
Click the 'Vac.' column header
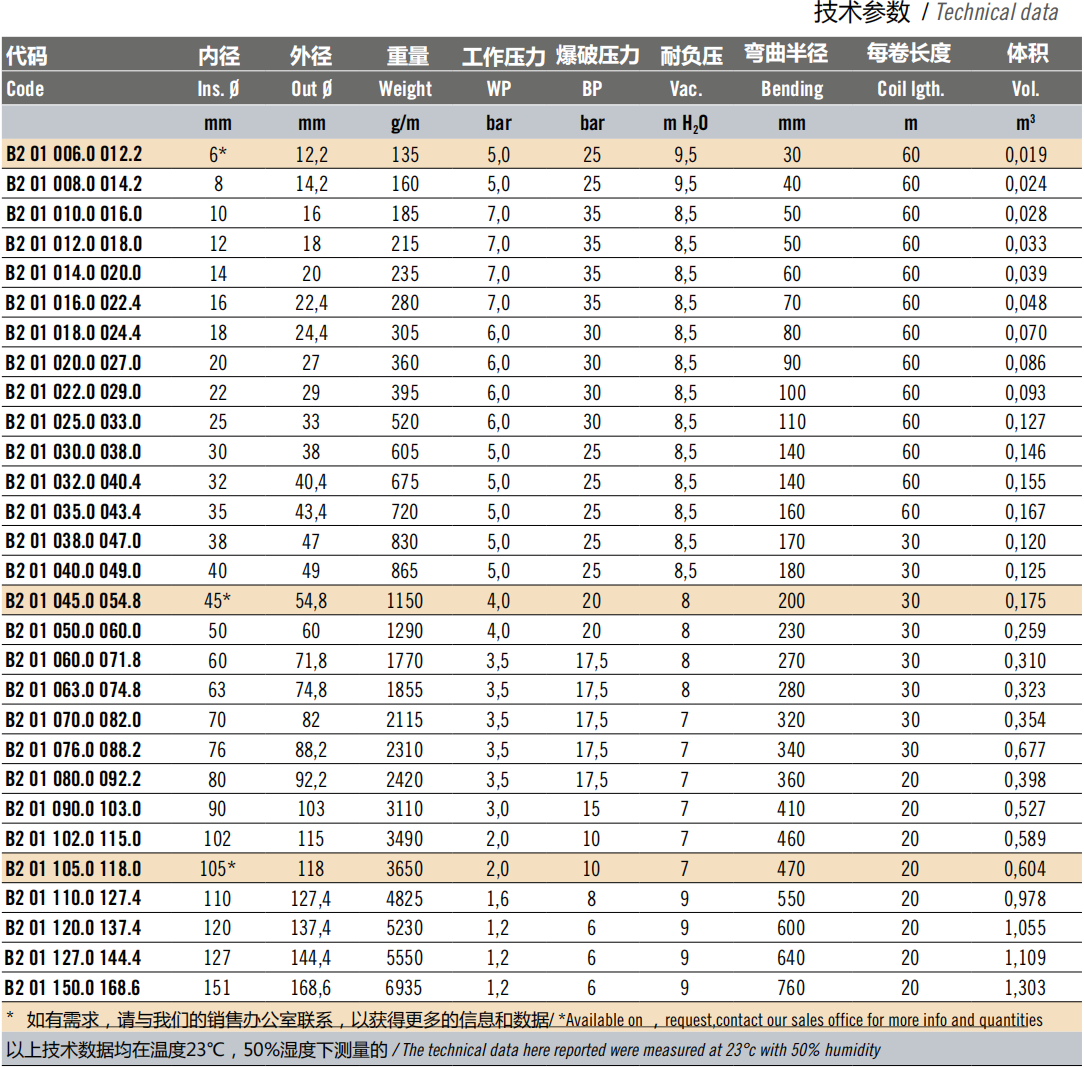pos(686,88)
